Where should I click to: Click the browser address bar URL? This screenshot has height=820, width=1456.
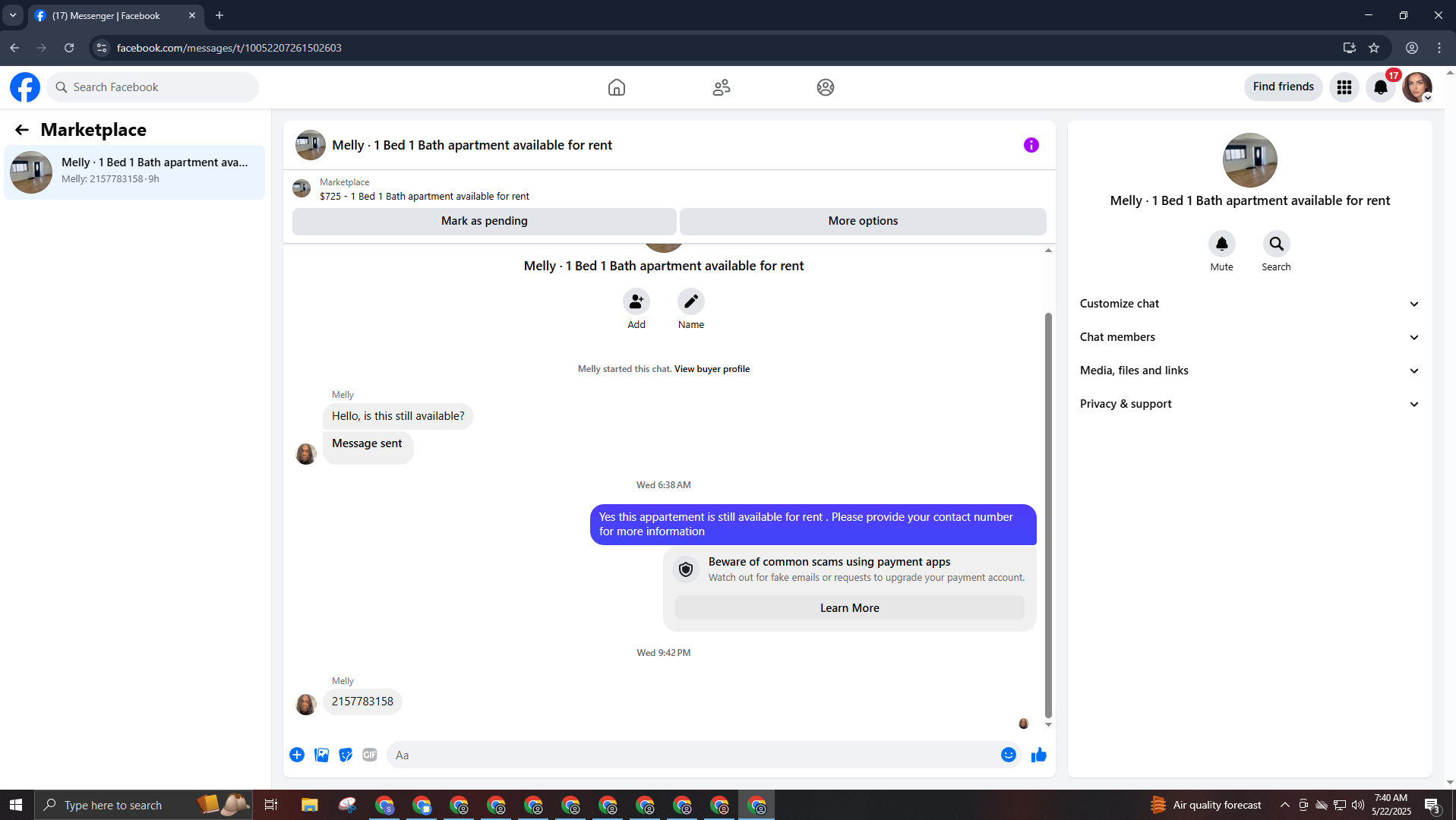coord(229,48)
